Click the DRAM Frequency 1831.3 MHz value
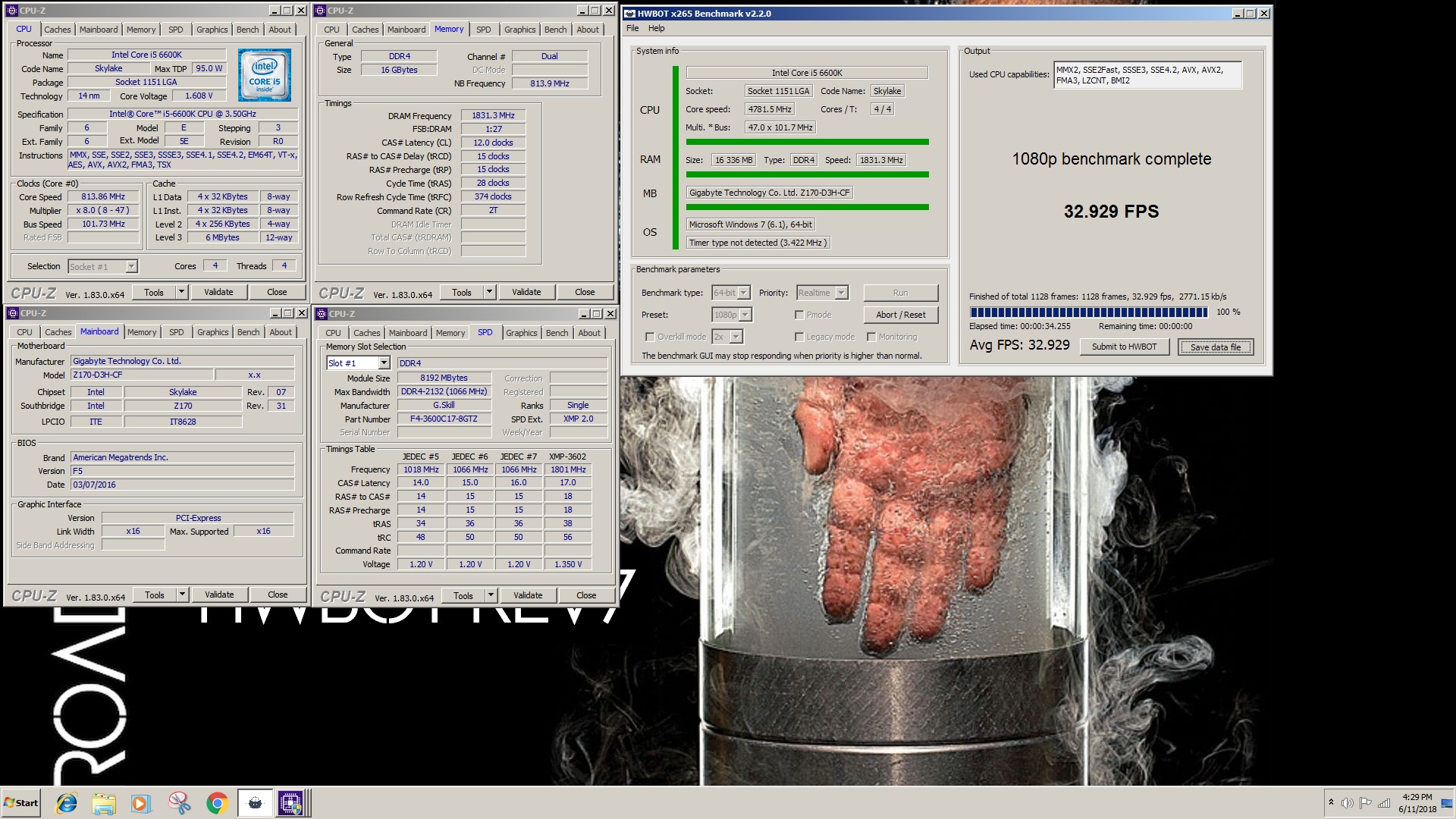1456x819 pixels. click(x=493, y=116)
